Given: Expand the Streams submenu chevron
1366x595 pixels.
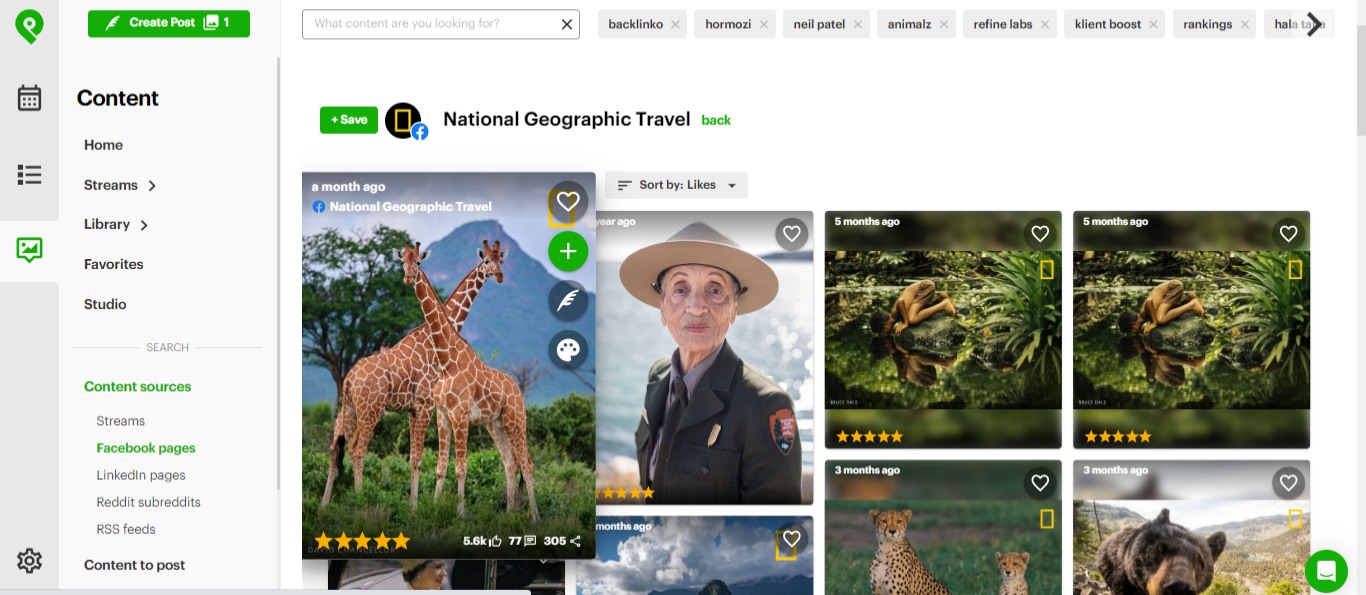Looking at the screenshot, I should click(x=152, y=185).
